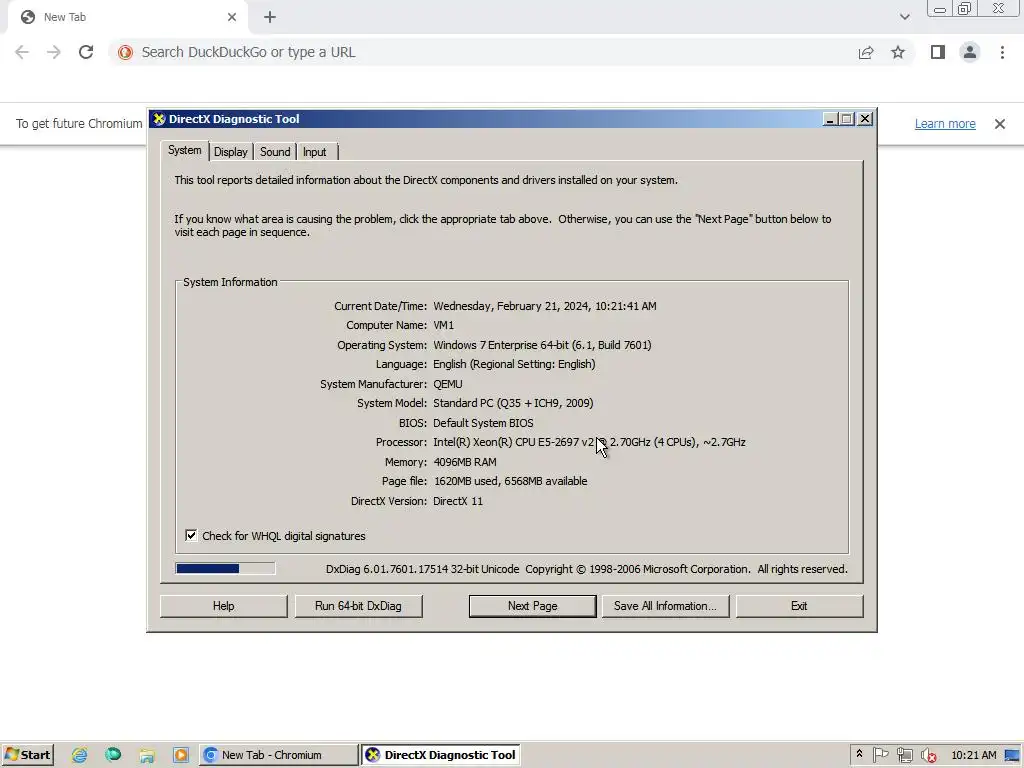Image resolution: width=1024 pixels, height=768 pixels.
Task: Open the Windows Start menu
Action: [27, 755]
